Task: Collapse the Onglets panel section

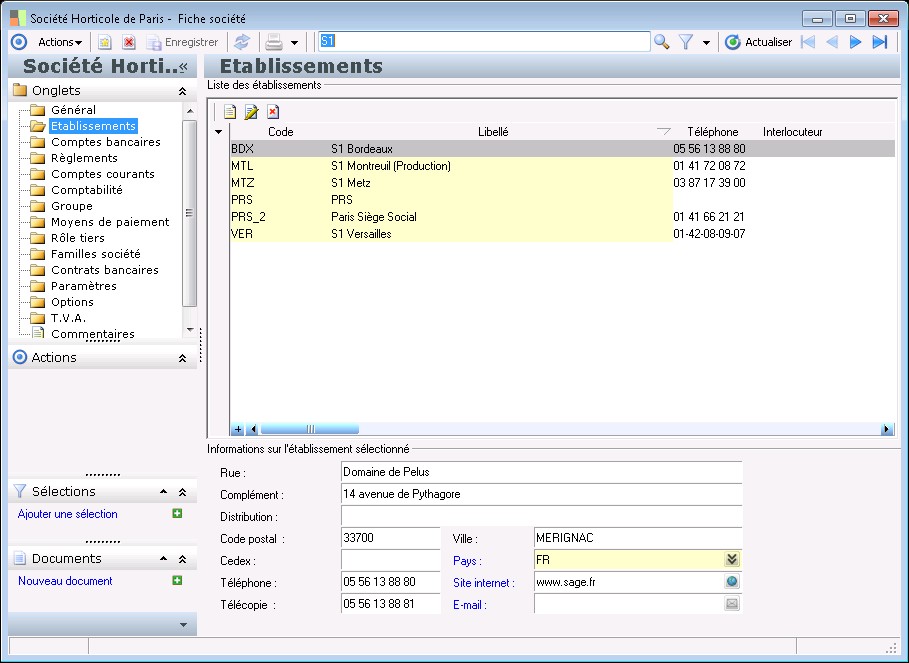Action: click(182, 91)
